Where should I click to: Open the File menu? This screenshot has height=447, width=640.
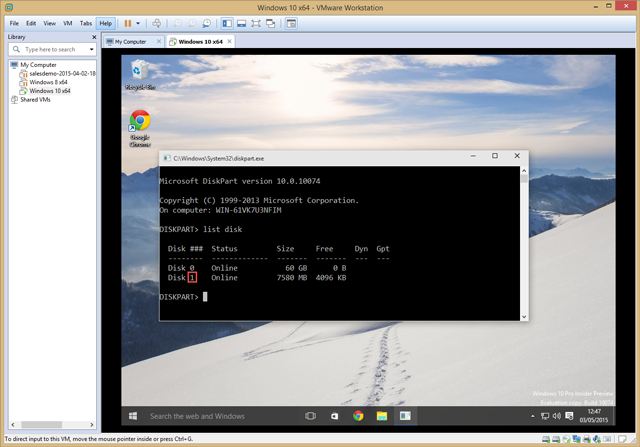point(14,23)
